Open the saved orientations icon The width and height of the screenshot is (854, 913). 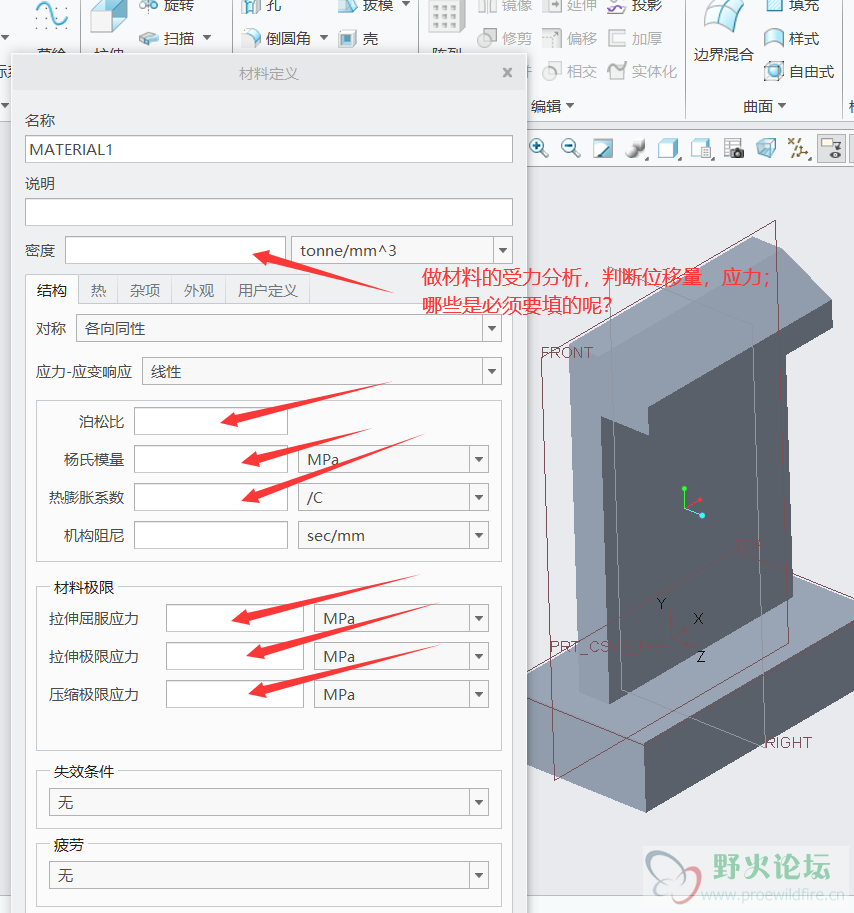pos(701,148)
